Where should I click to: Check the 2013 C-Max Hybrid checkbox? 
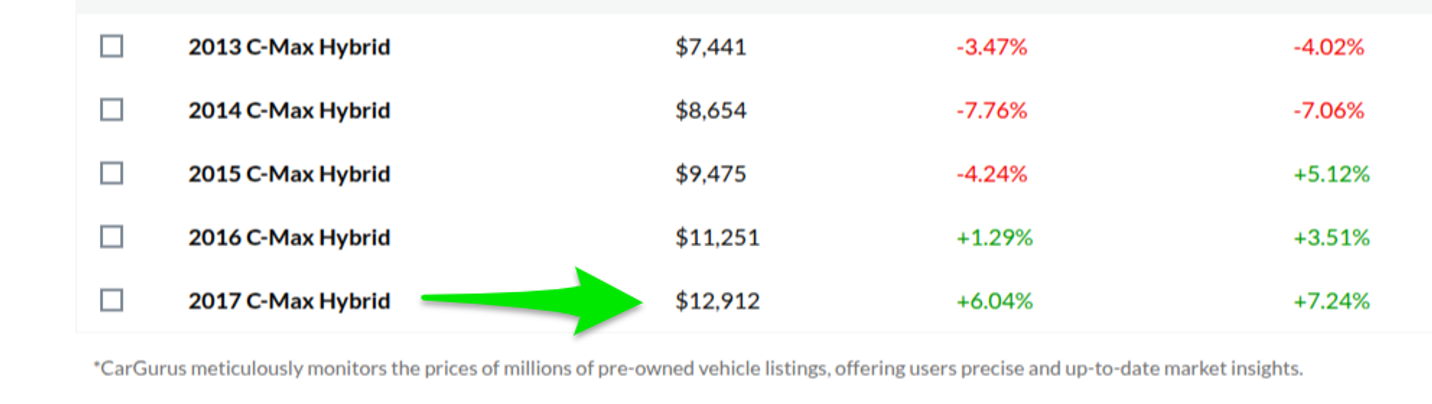tap(111, 46)
